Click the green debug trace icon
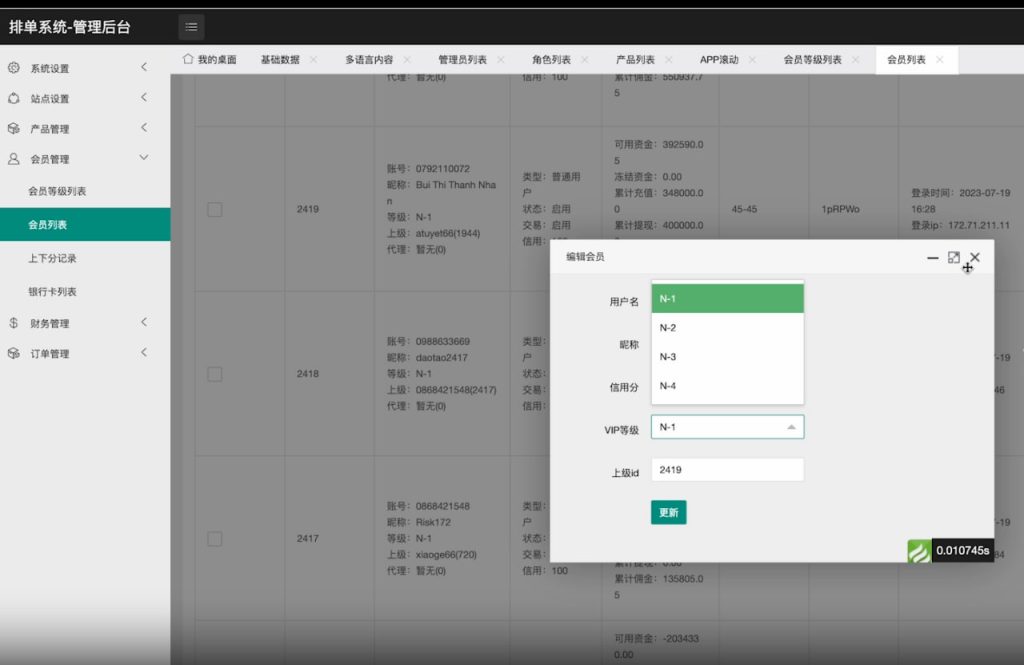1024x665 pixels. tap(919, 551)
